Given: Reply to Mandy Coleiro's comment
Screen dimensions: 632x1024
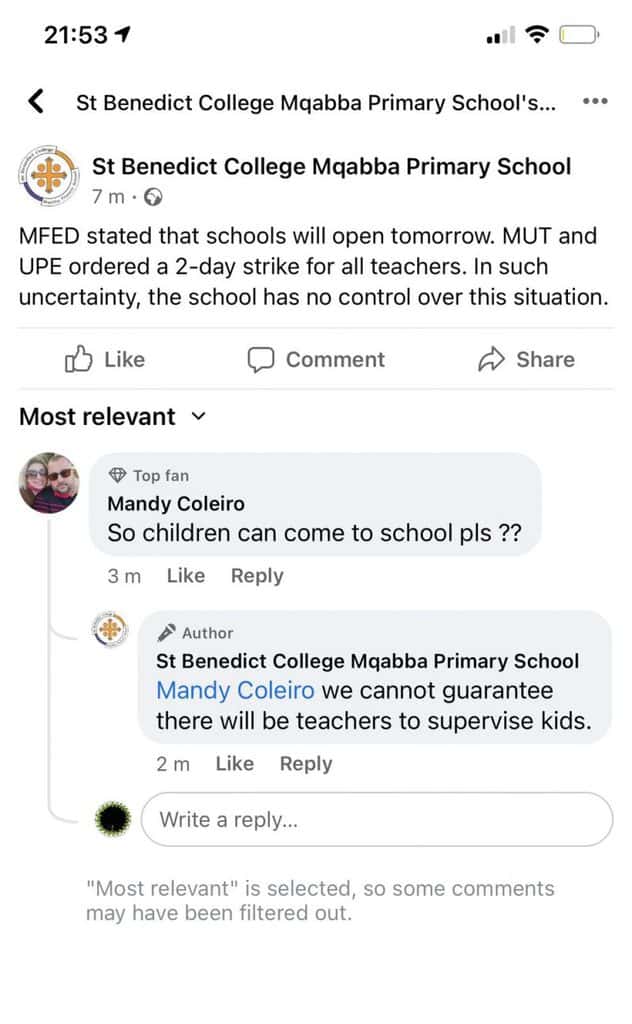Looking at the screenshot, I should [257, 576].
